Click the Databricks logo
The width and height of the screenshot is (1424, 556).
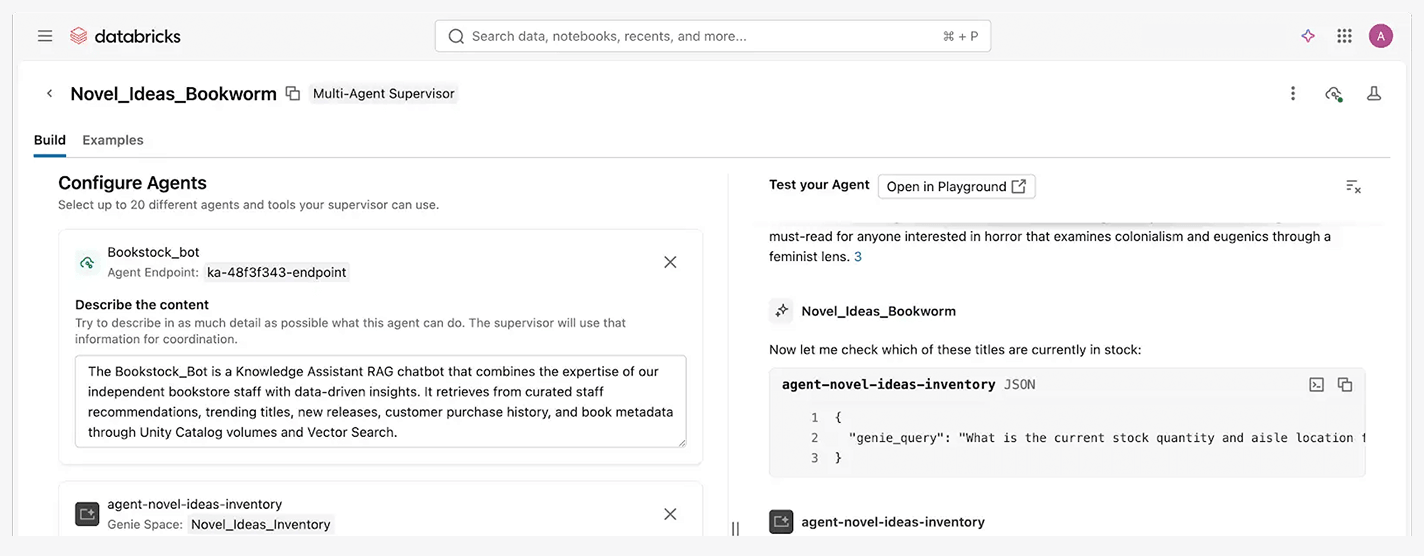click(125, 36)
